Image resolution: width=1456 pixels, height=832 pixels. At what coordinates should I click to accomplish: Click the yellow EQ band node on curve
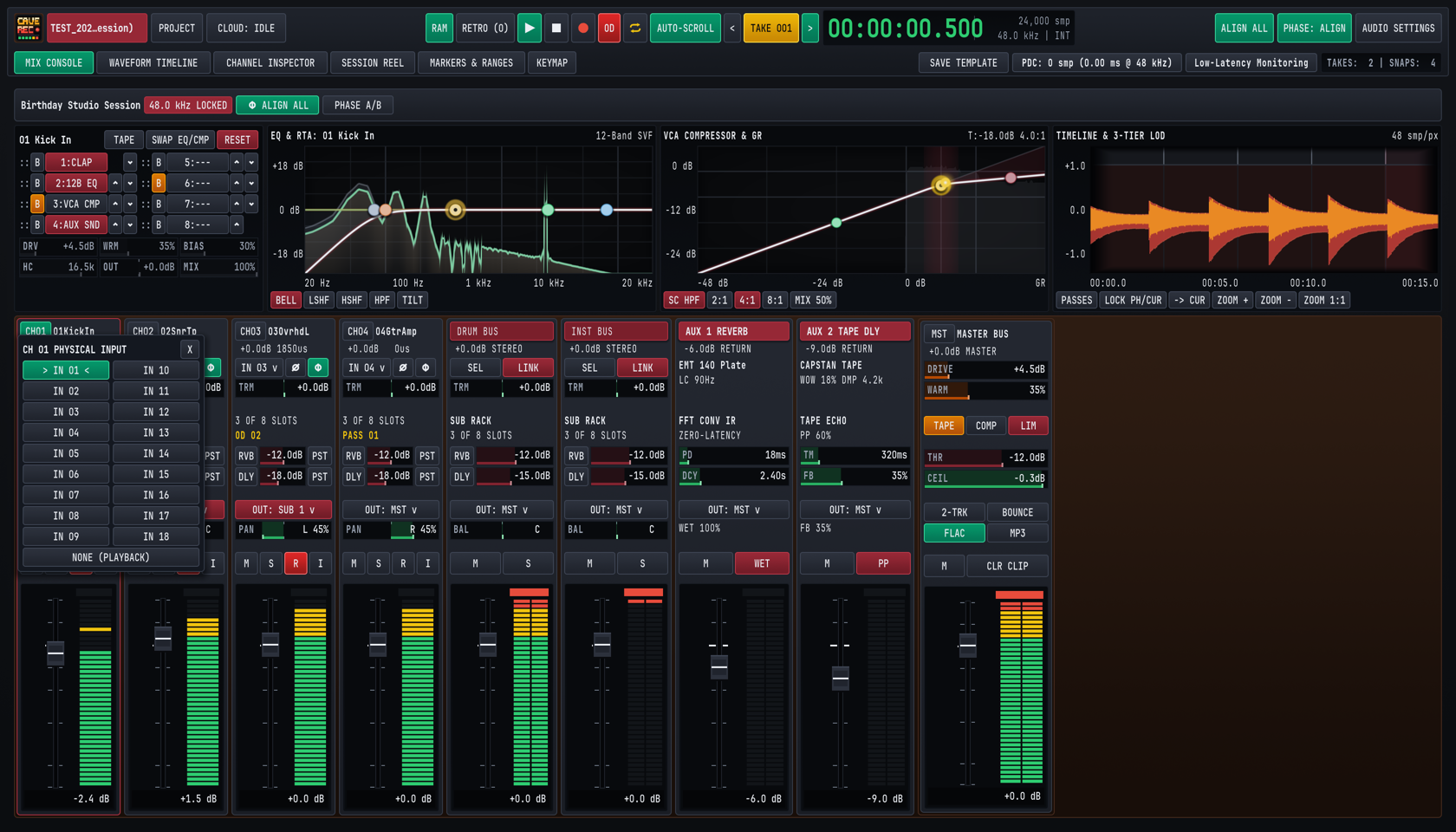[x=455, y=210]
